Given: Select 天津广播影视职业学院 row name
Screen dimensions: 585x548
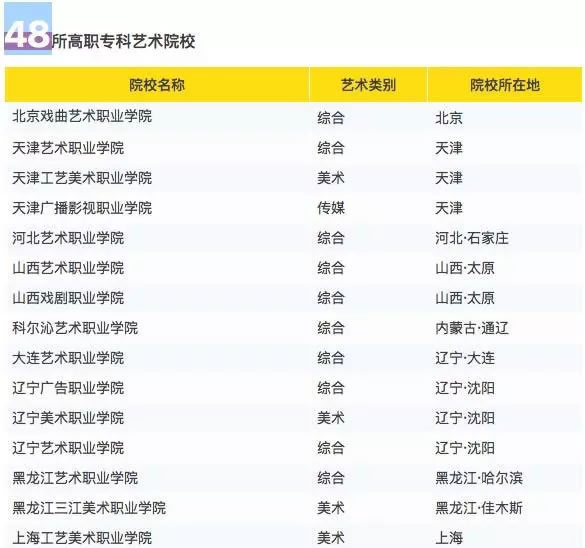Looking at the screenshot, I should click(x=82, y=208).
